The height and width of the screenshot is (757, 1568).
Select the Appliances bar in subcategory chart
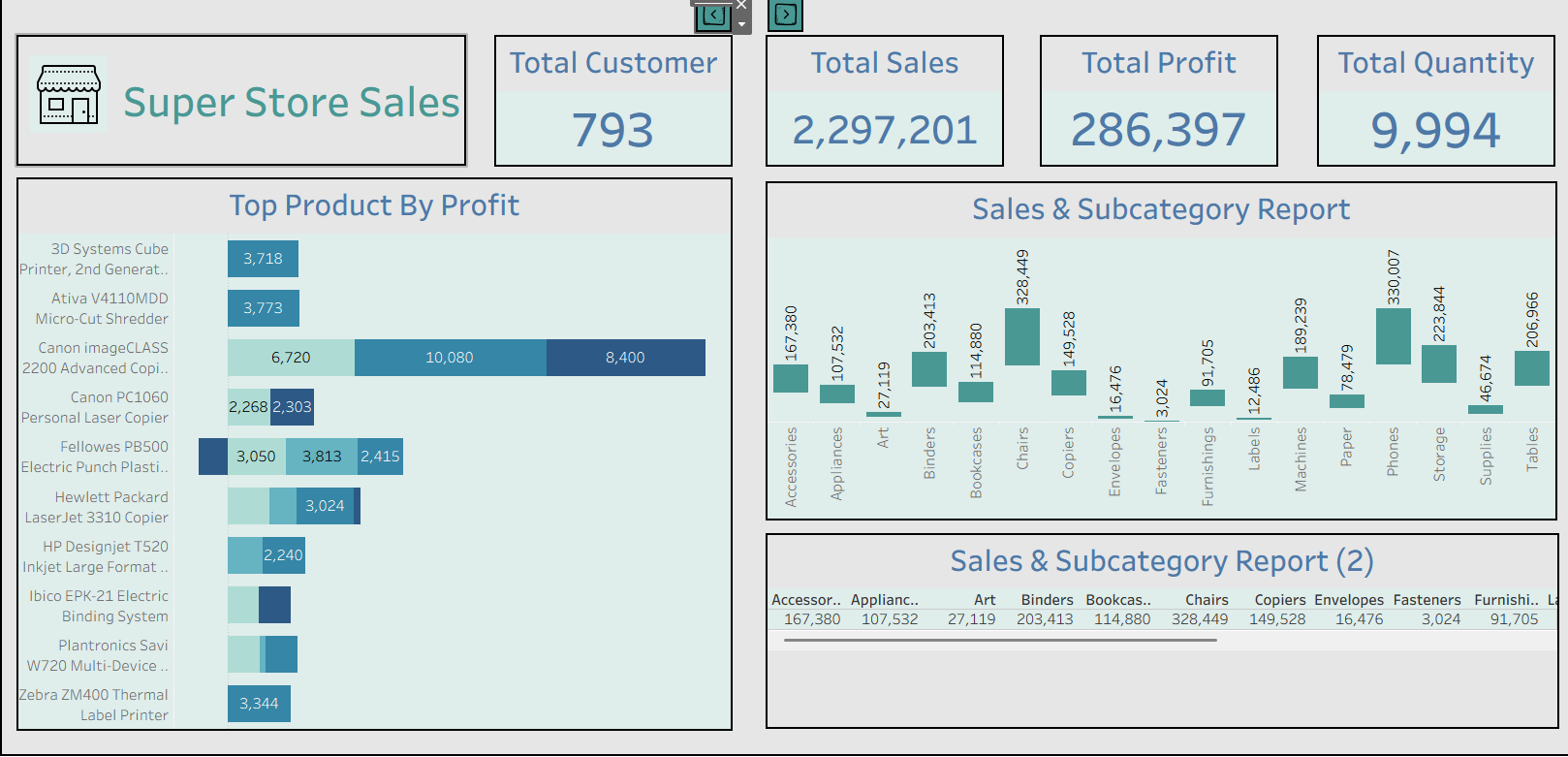[837, 394]
